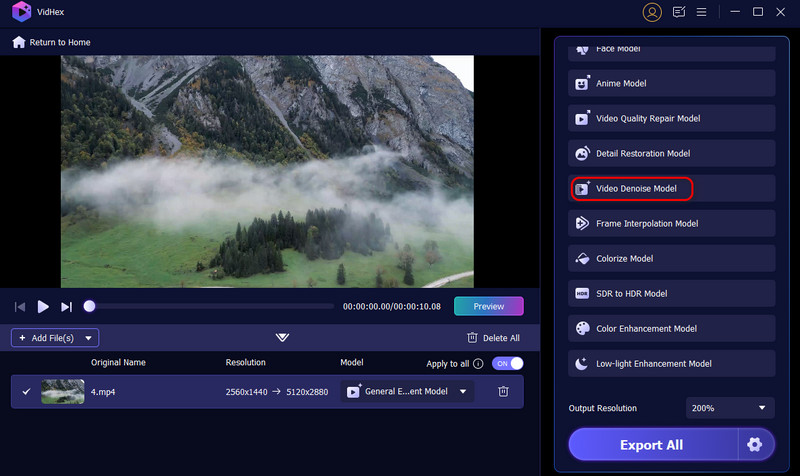The height and width of the screenshot is (476, 800).
Task: Open export settings gear icon
Action: pos(755,445)
